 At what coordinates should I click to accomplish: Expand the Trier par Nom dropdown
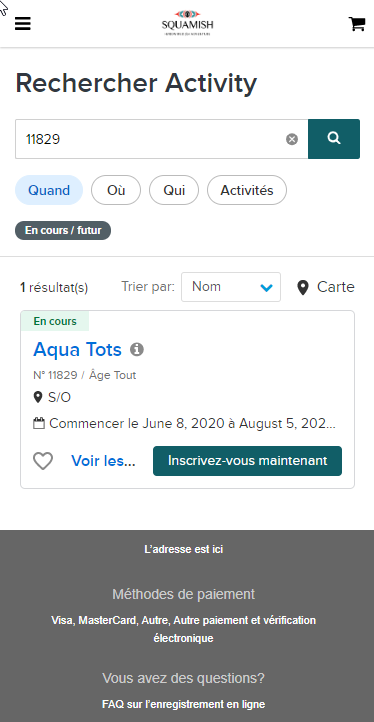click(x=231, y=287)
